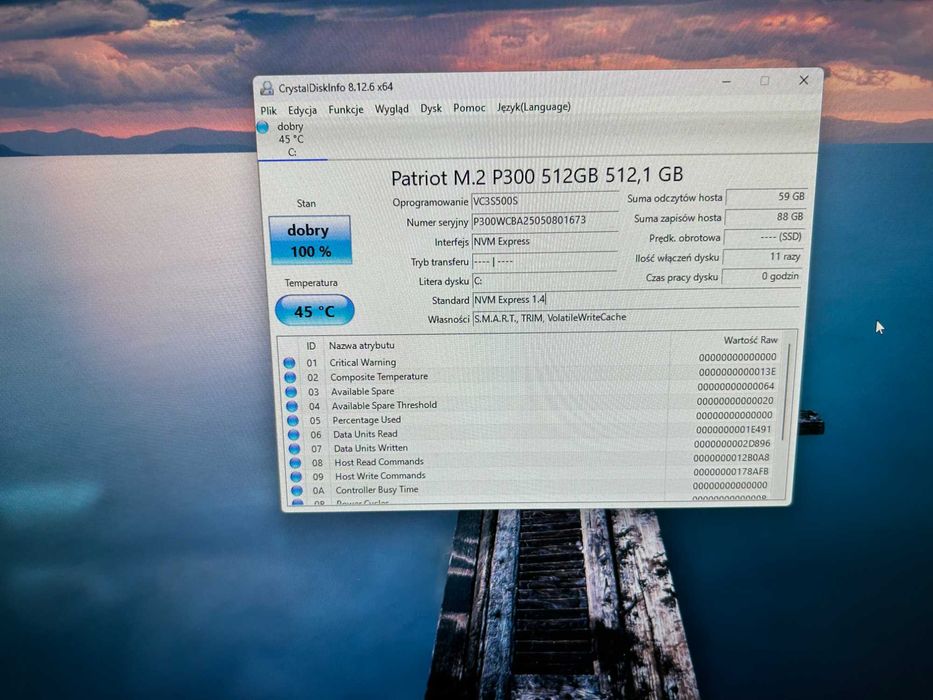Click the attribute list vertical scrollbar

coord(788,393)
